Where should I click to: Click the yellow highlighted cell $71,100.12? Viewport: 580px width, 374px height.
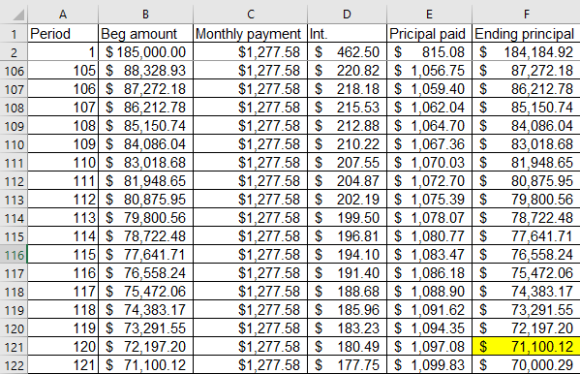point(526,347)
